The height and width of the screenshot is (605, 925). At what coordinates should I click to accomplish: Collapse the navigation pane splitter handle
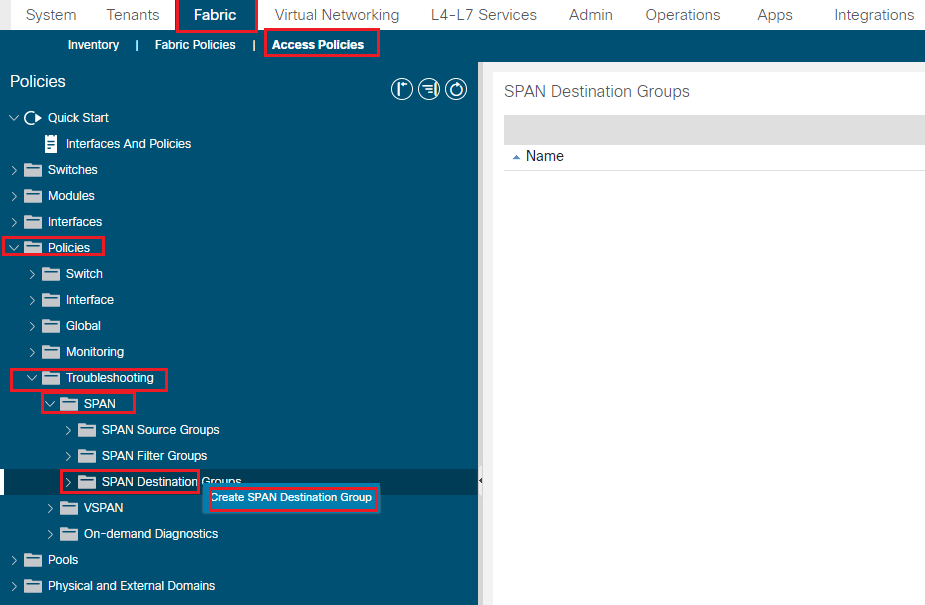coord(480,481)
